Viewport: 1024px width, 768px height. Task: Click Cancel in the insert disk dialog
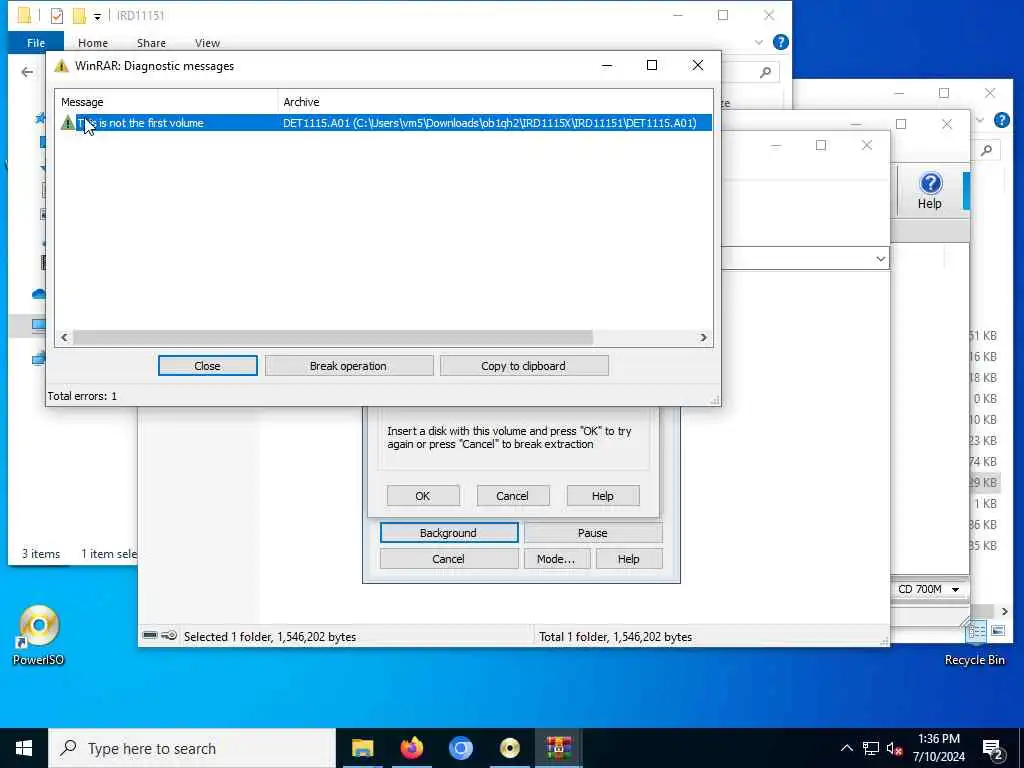513,496
